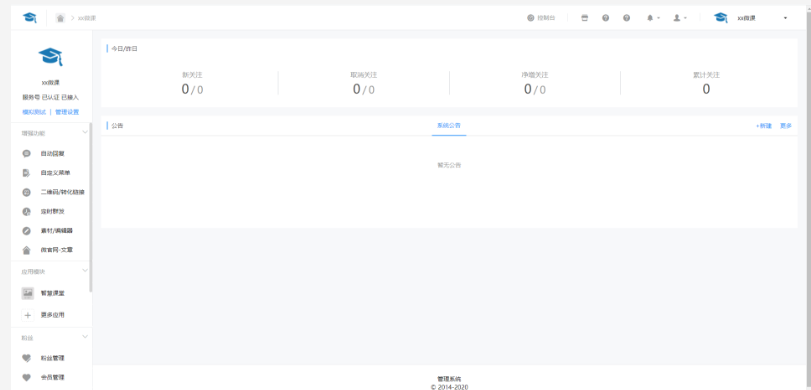
Task: Click the help icon next to the bell
Action: coord(626,18)
